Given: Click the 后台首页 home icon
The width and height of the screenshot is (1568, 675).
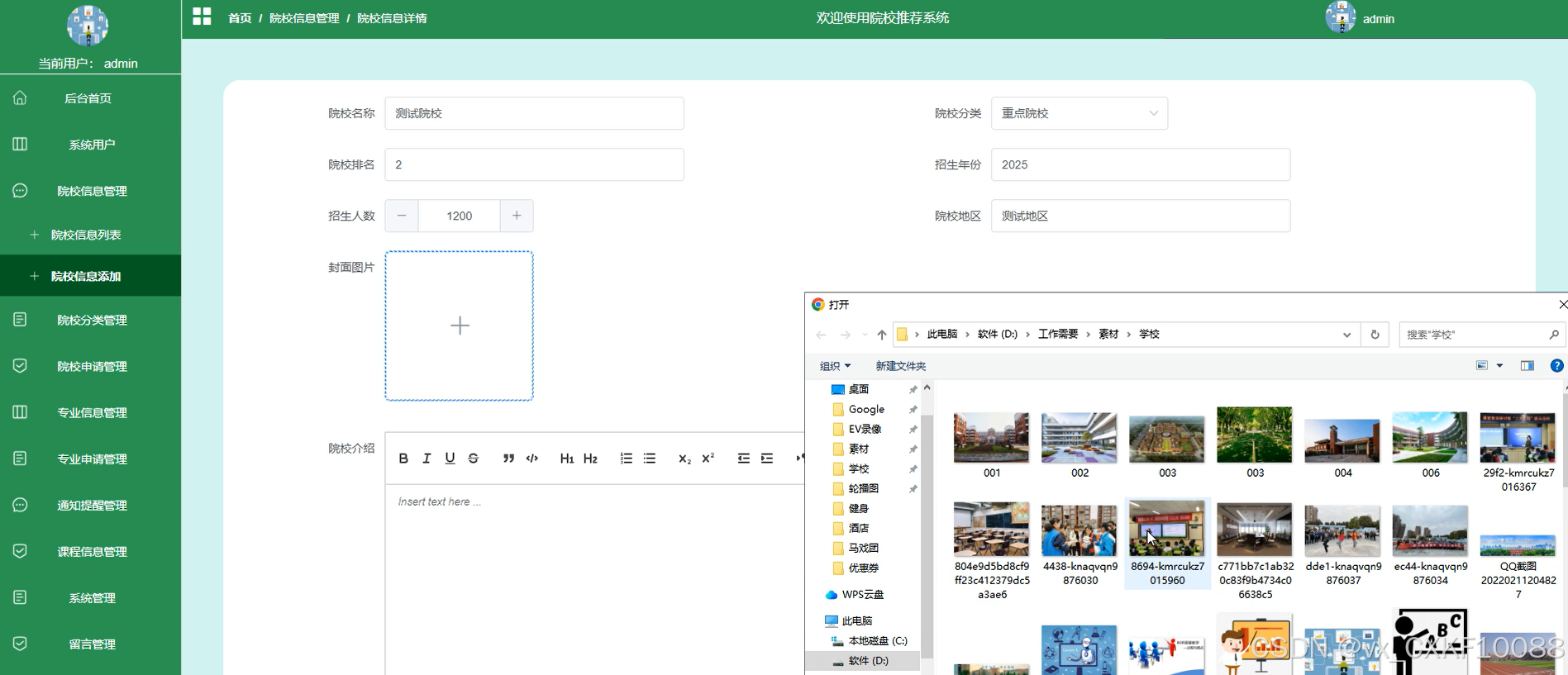Looking at the screenshot, I should click(x=20, y=98).
